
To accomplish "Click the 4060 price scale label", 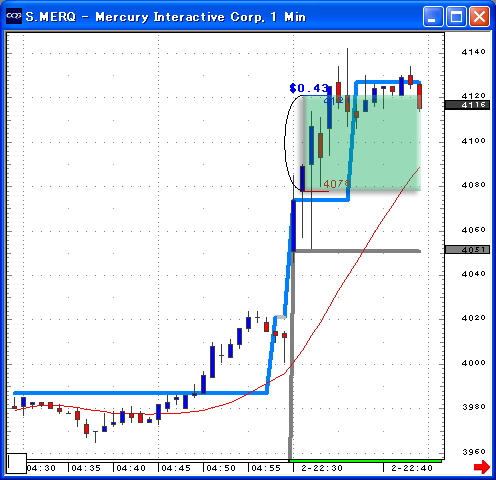I will point(473,230).
